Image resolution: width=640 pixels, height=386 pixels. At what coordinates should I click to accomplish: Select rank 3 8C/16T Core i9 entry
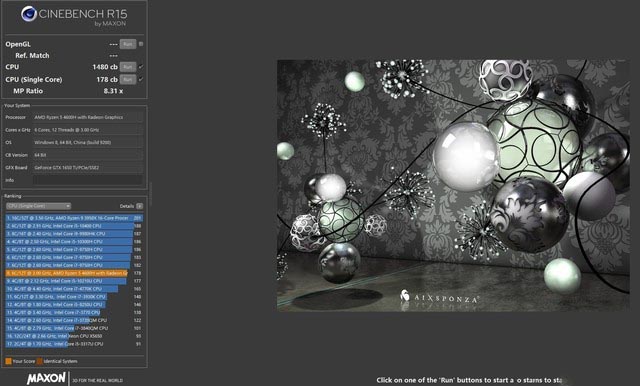(x=74, y=234)
